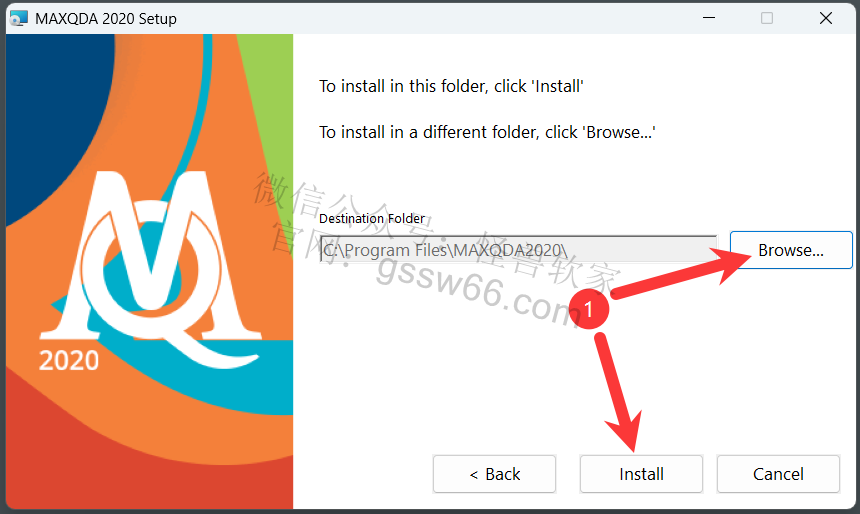Click the greyed-out maximize window icon
Image resolution: width=860 pixels, height=514 pixels.
pos(767,18)
